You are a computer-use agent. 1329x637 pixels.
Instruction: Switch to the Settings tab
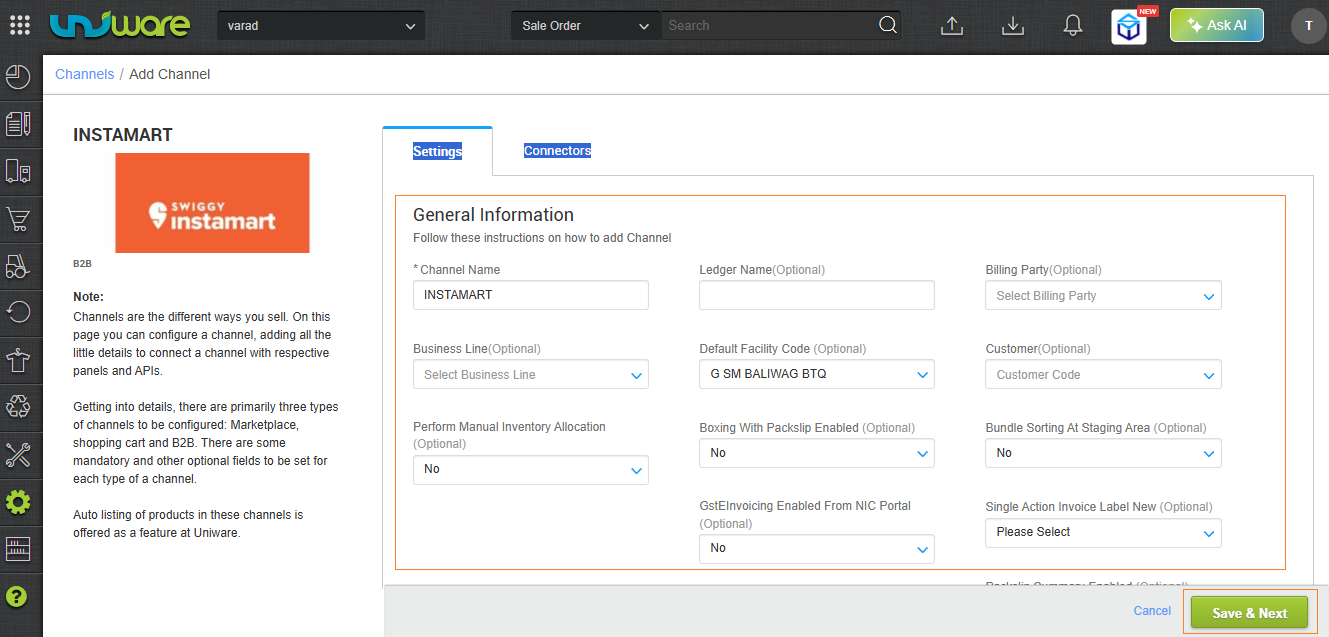pyautogui.click(x=437, y=151)
